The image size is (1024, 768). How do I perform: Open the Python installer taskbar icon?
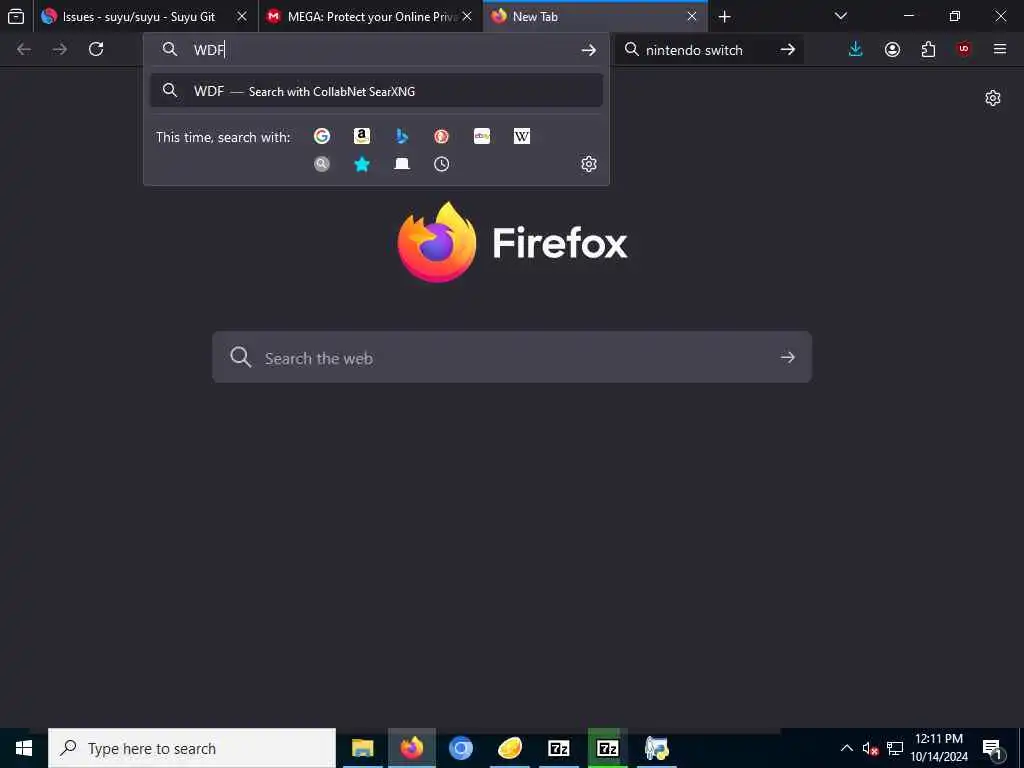[656, 748]
